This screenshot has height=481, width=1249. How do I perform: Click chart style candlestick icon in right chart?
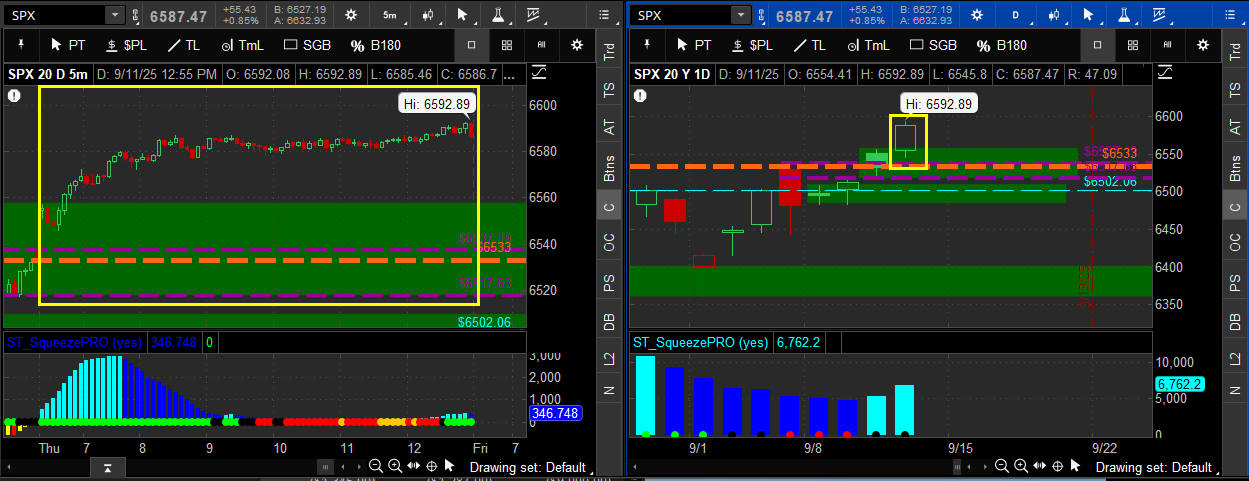pyautogui.click(x=1052, y=15)
